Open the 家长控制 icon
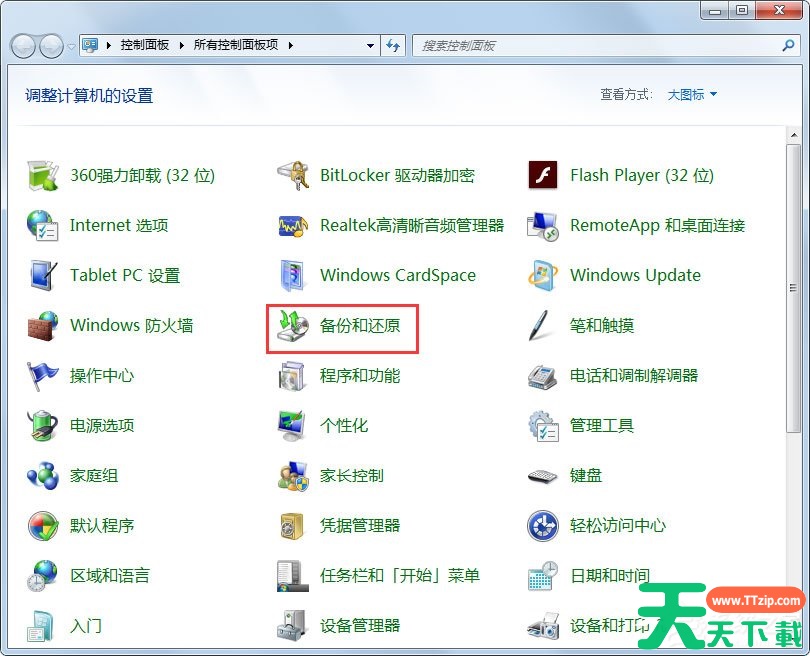 tap(292, 476)
